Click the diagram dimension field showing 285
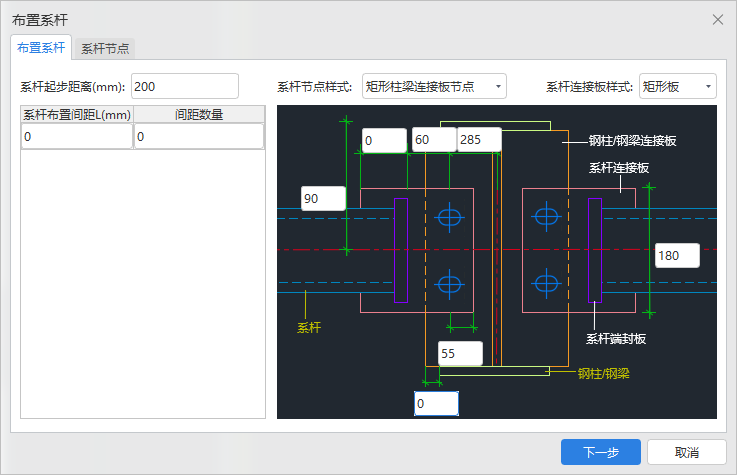 coord(479,140)
